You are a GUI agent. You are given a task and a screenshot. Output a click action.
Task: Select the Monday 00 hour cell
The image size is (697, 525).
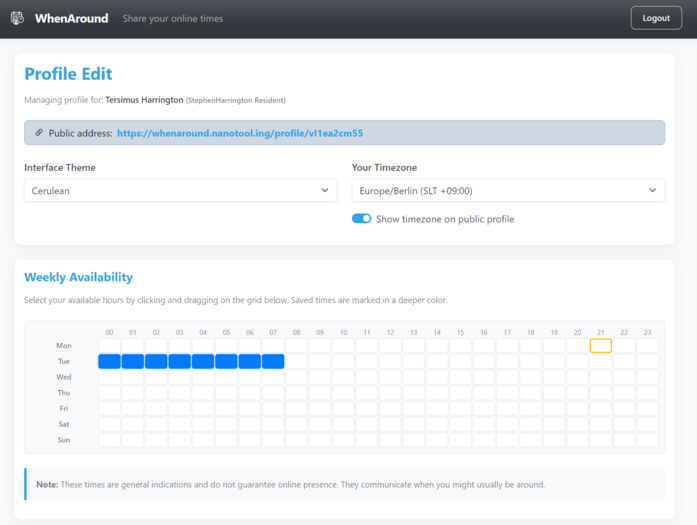[x=109, y=346]
